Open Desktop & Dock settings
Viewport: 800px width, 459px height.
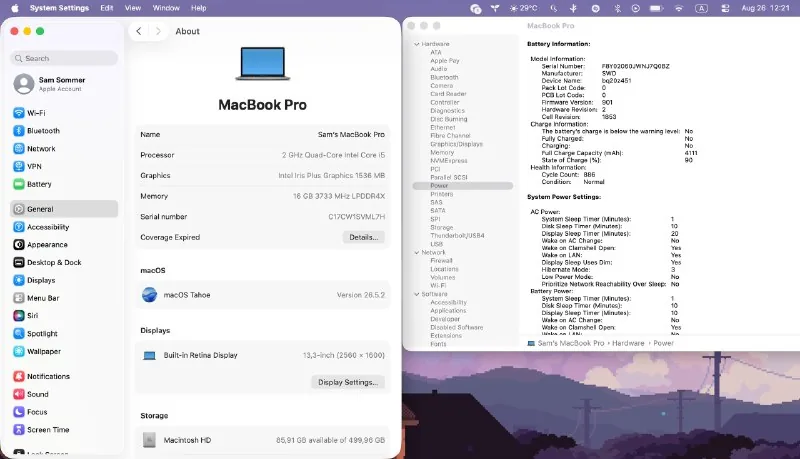point(64,263)
